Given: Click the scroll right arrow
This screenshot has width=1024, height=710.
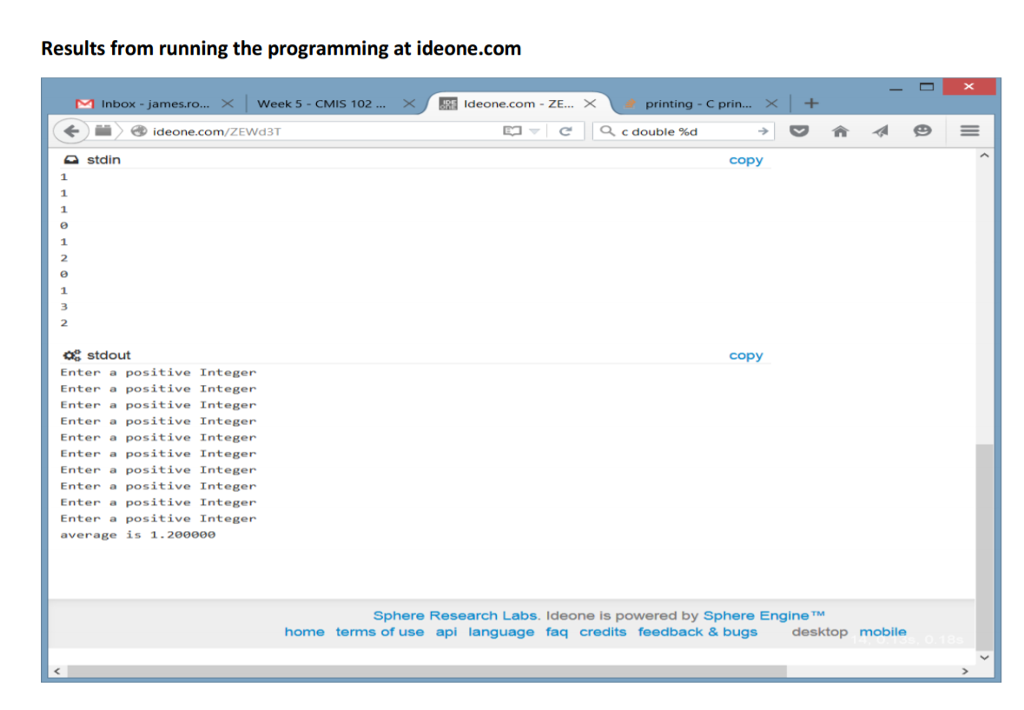Looking at the screenshot, I should 965,671.
